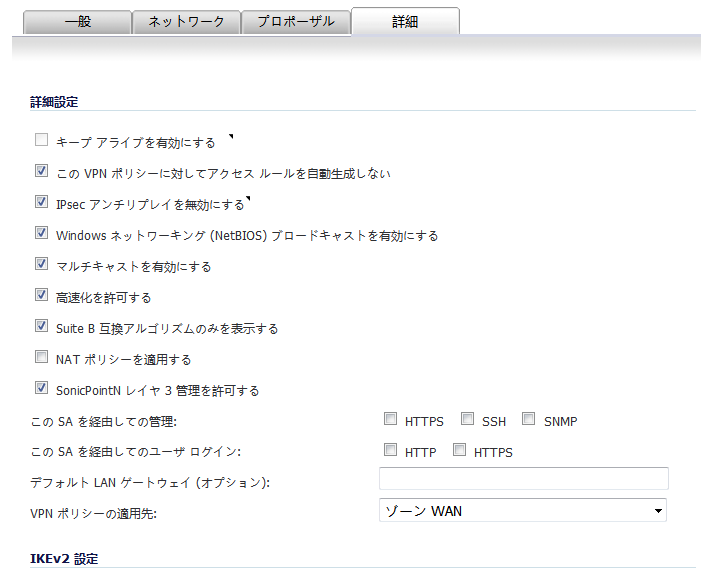Click the 詳細設定 section heading

tap(54, 102)
